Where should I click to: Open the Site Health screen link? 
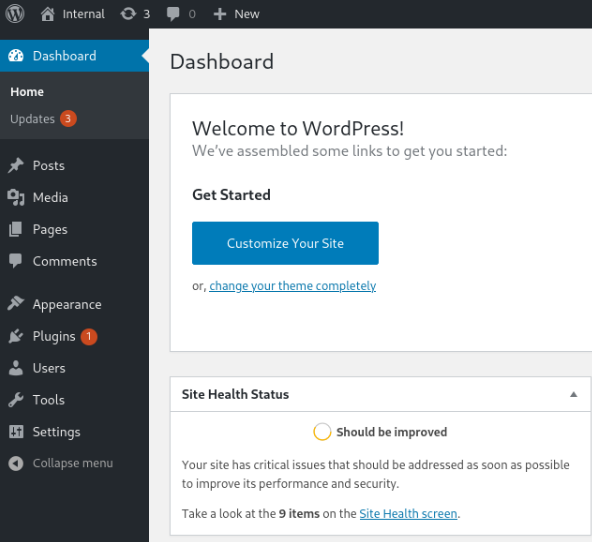click(x=408, y=513)
